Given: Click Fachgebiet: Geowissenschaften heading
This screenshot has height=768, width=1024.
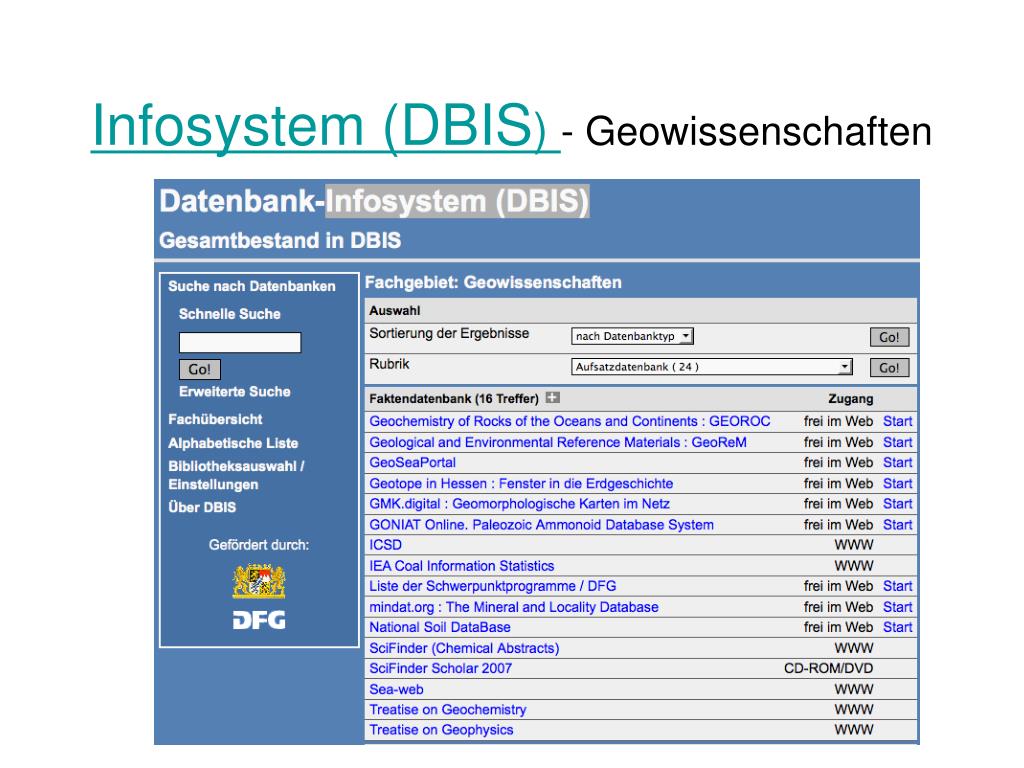Looking at the screenshot, I should (493, 282).
